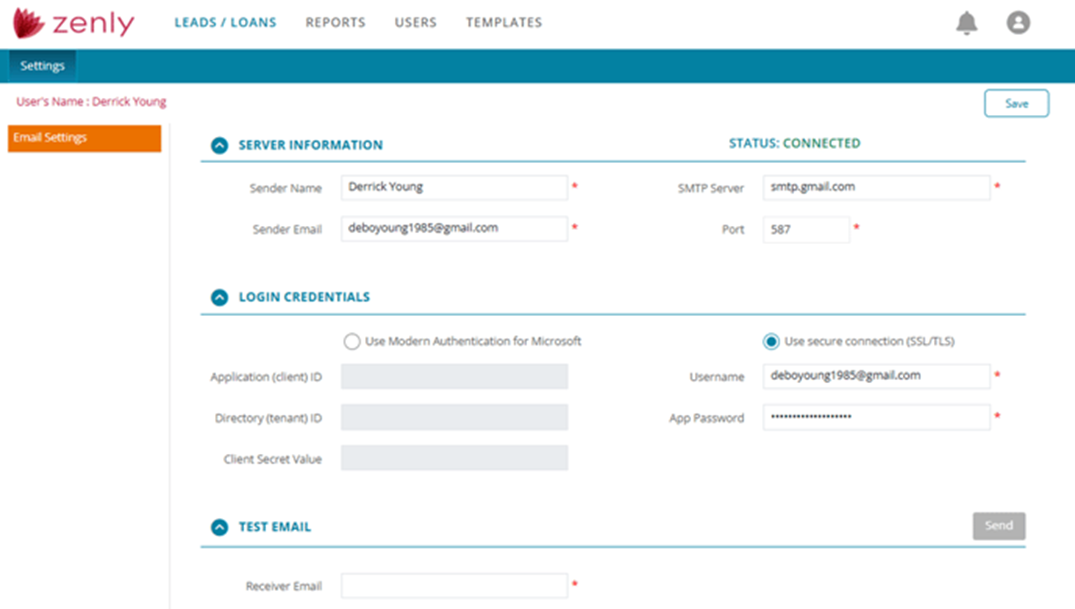1075x609 pixels.
Task: Collapse the Login Credentials section
Action: click(220, 297)
